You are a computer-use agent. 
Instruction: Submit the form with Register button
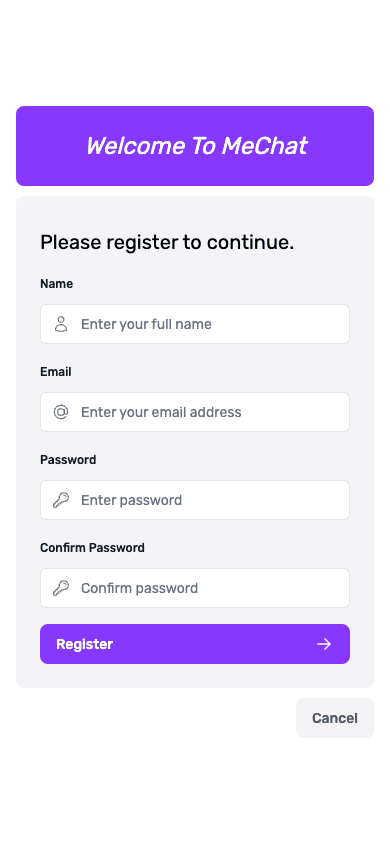pos(195,644)
